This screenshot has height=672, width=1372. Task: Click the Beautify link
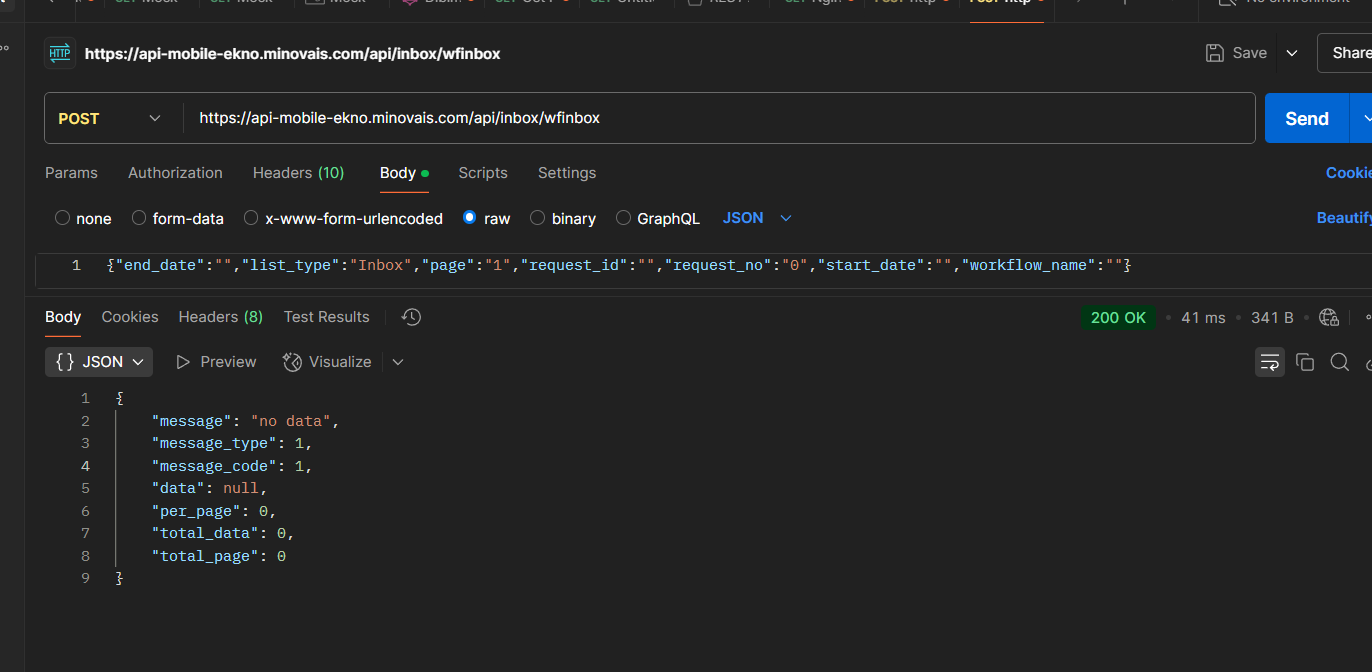[x=1344, y=218]
